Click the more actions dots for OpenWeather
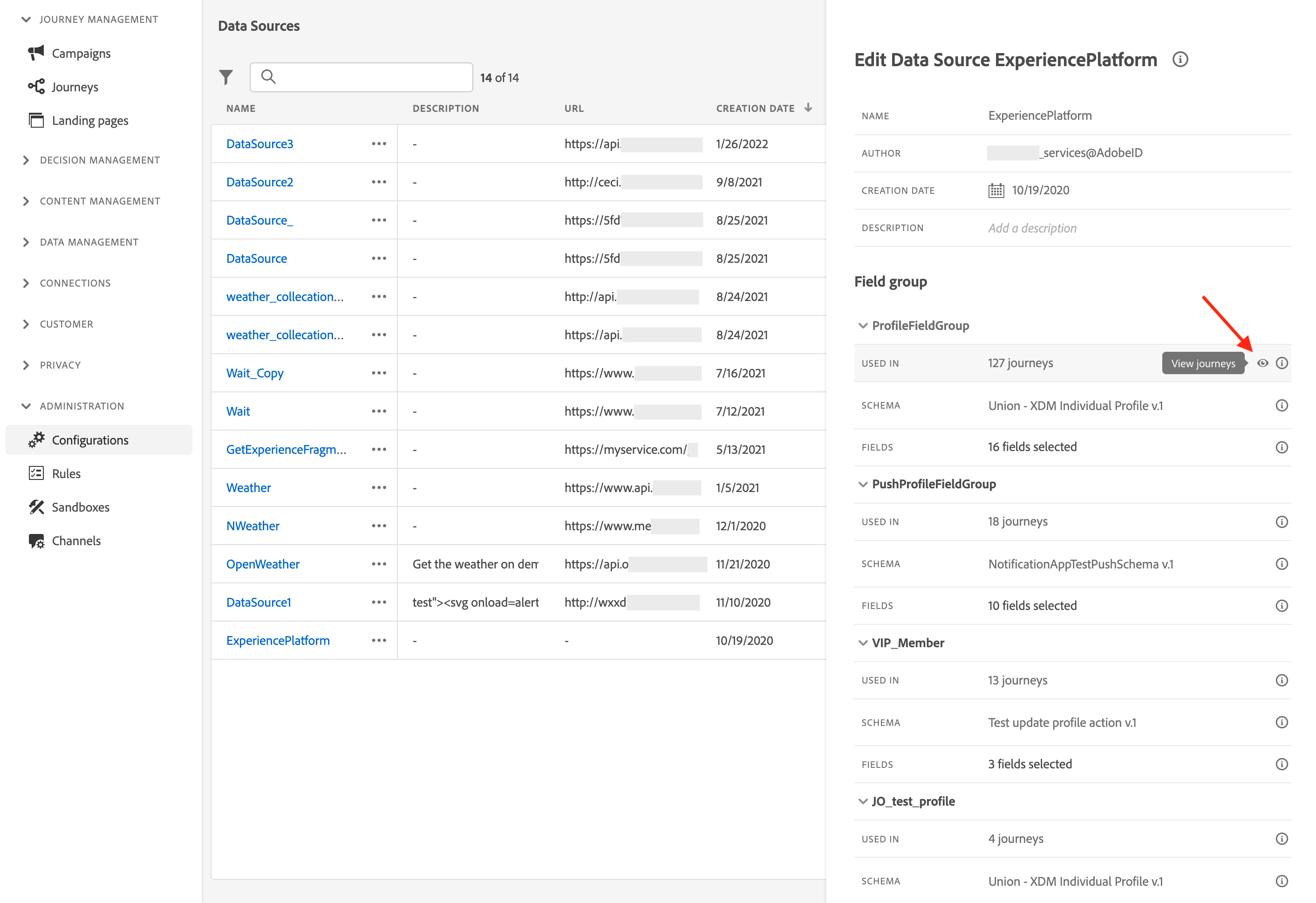1316x903 pixels. click(x=379, y=564)
